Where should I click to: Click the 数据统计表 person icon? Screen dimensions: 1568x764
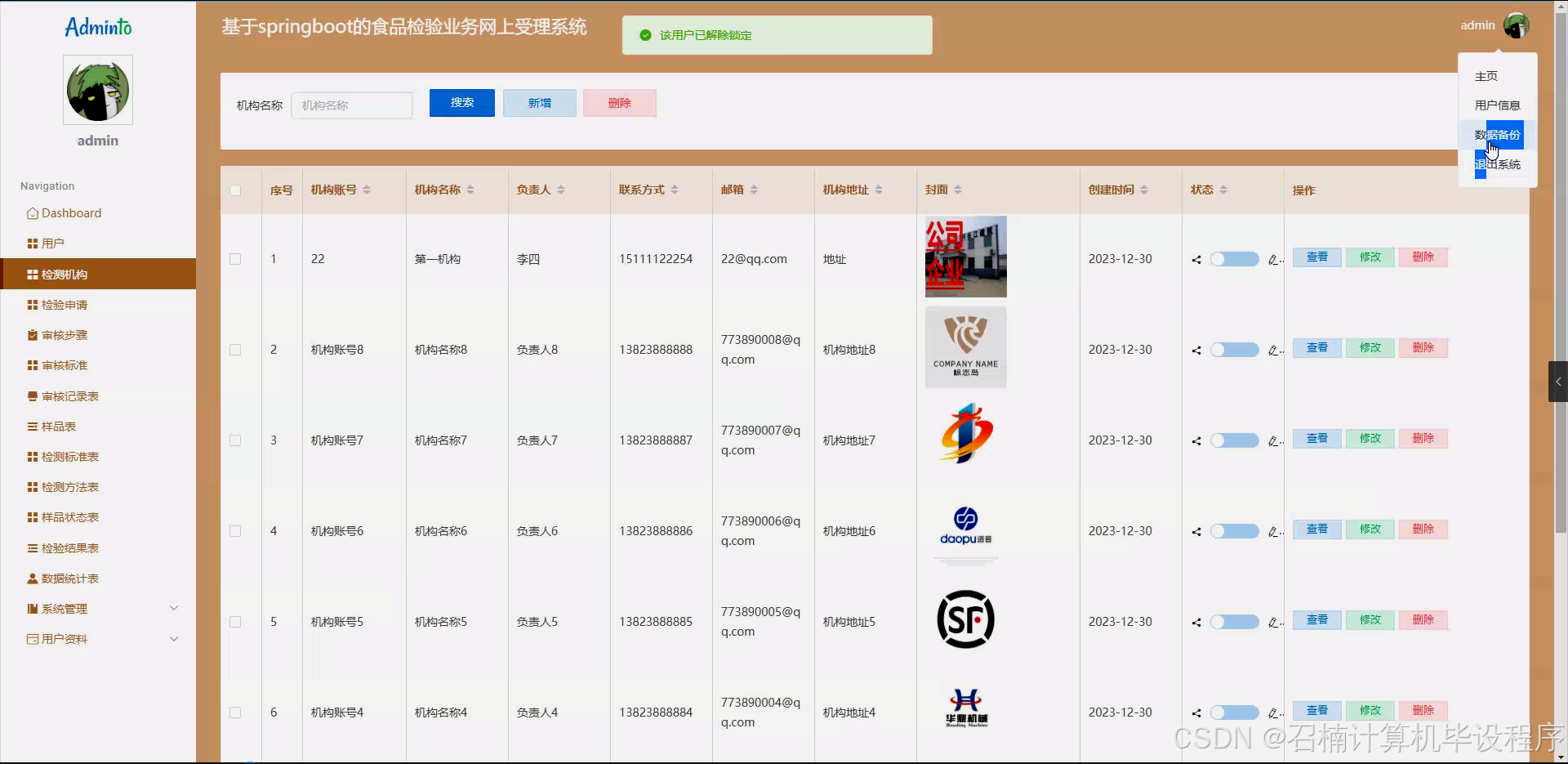[33, 579]
